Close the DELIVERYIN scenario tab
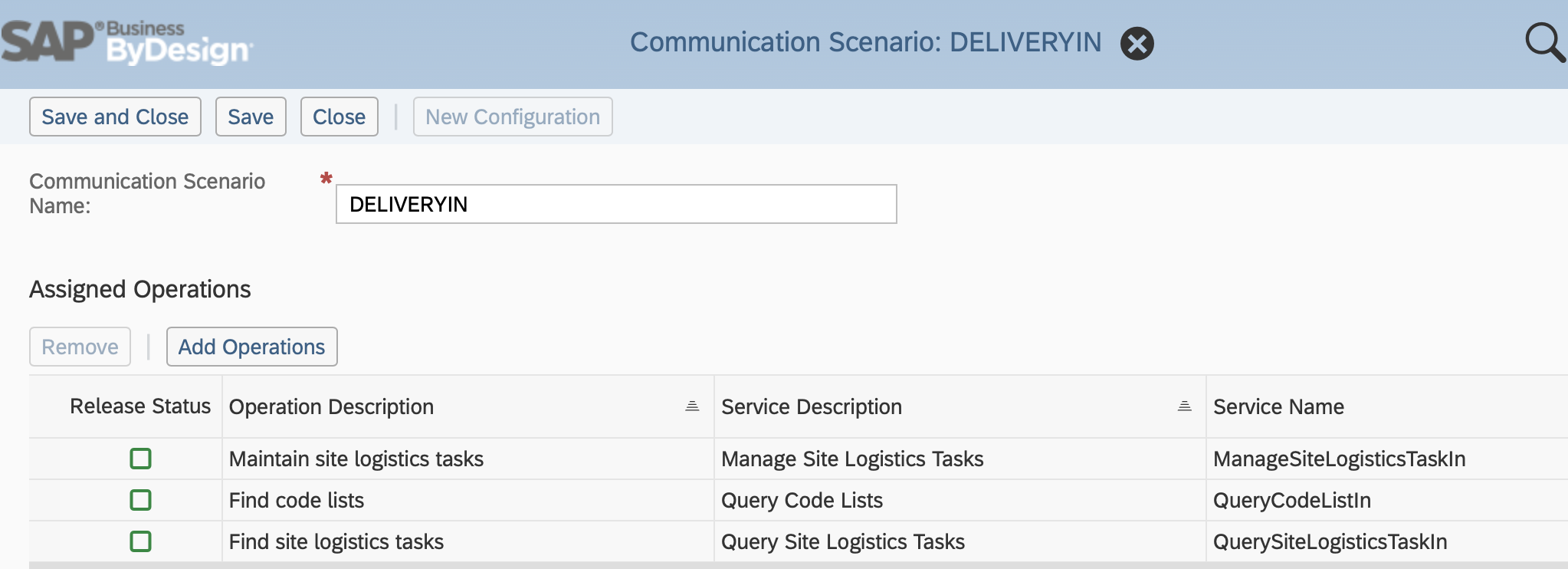This screenshot has height=569, width=1568. 1137,43
